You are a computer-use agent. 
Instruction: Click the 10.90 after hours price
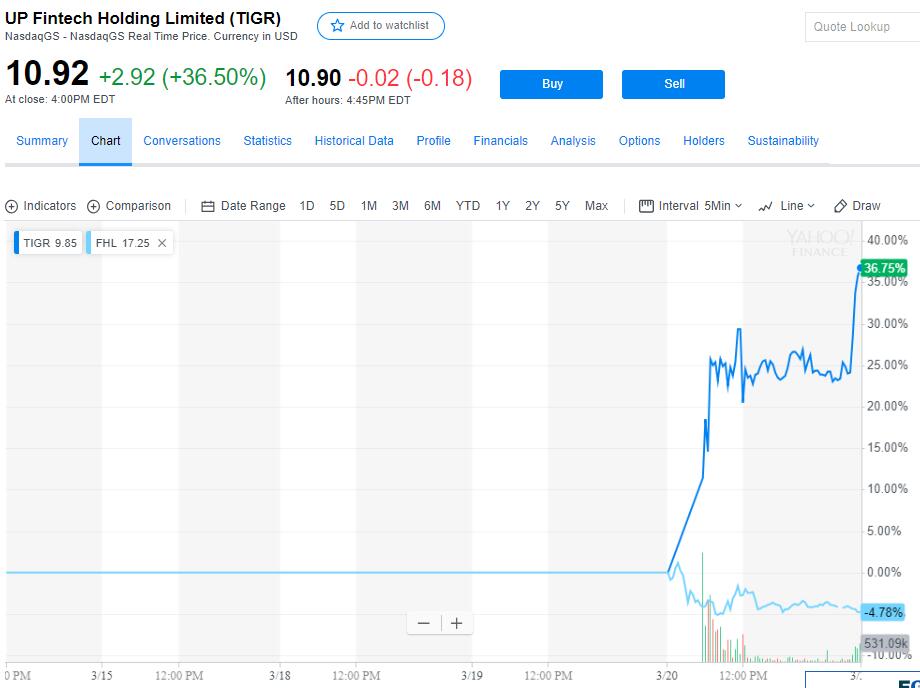(x=313, y=78)
